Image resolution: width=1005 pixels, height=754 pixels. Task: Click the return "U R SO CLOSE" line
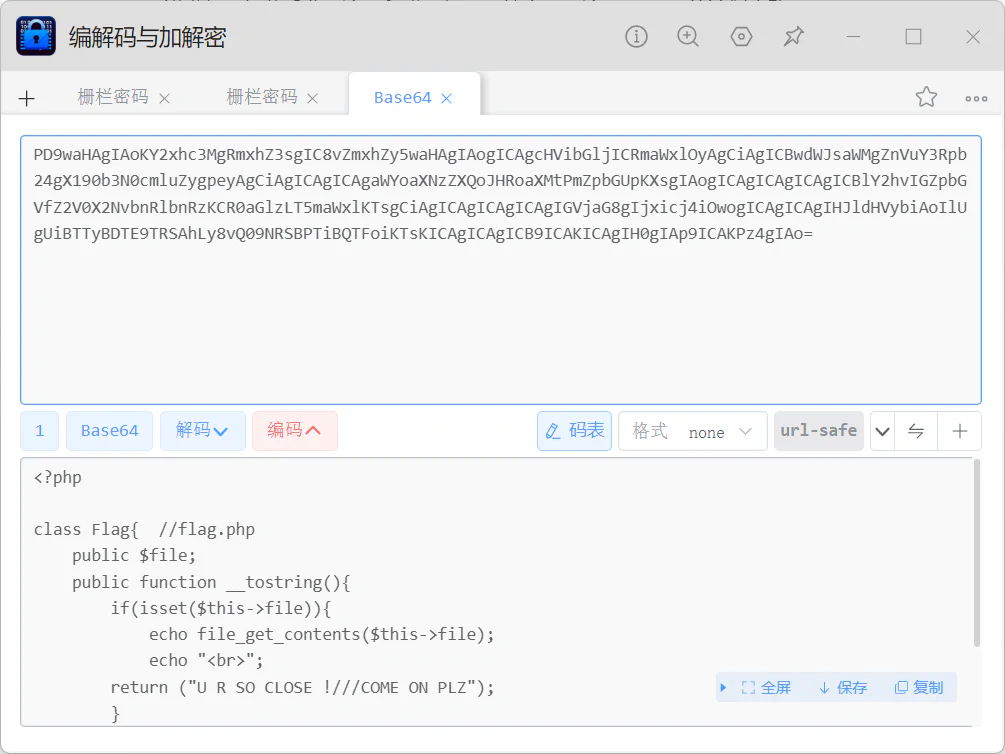coord(303,687)
